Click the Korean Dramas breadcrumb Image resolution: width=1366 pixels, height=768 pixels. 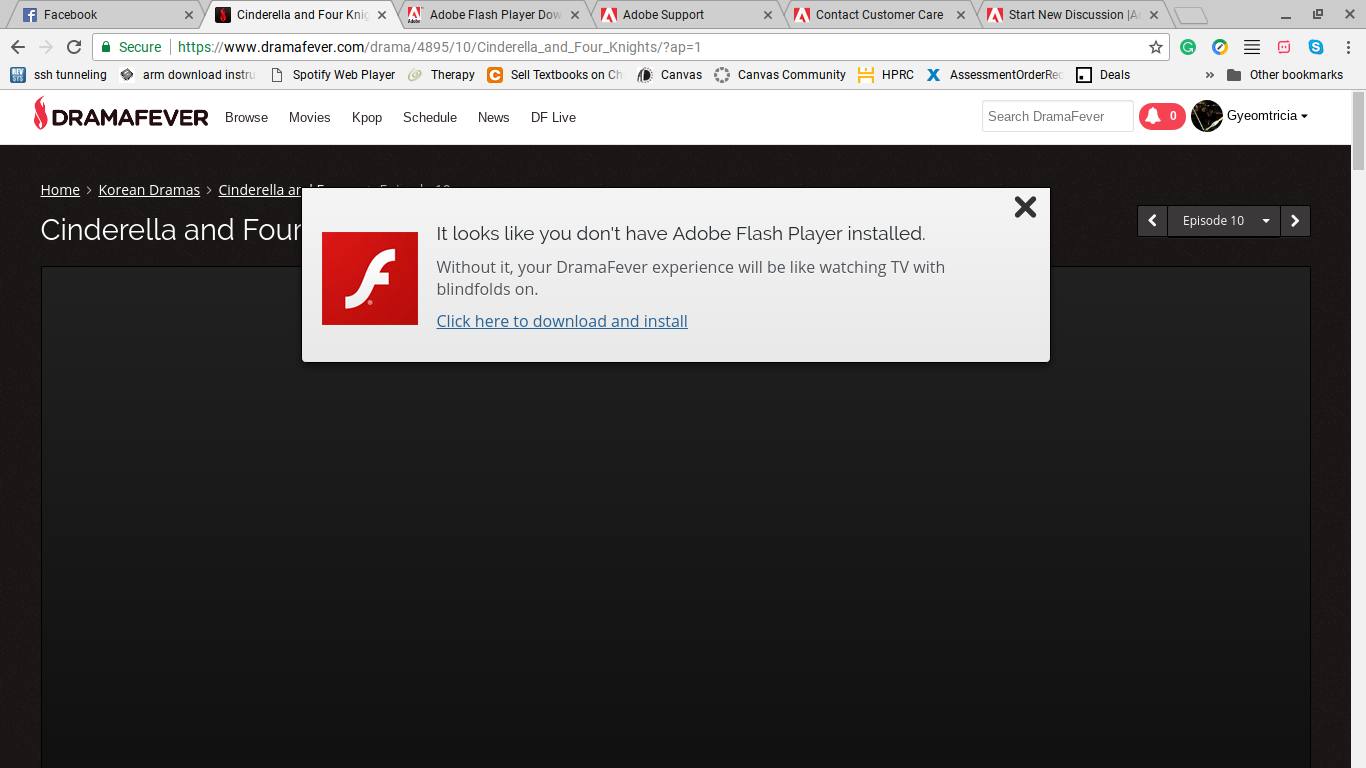coord(149,190)
